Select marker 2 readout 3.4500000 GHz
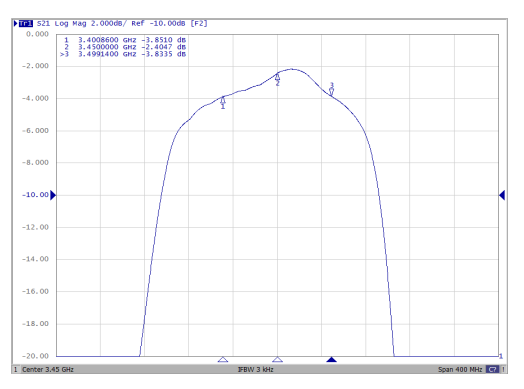 107,47
